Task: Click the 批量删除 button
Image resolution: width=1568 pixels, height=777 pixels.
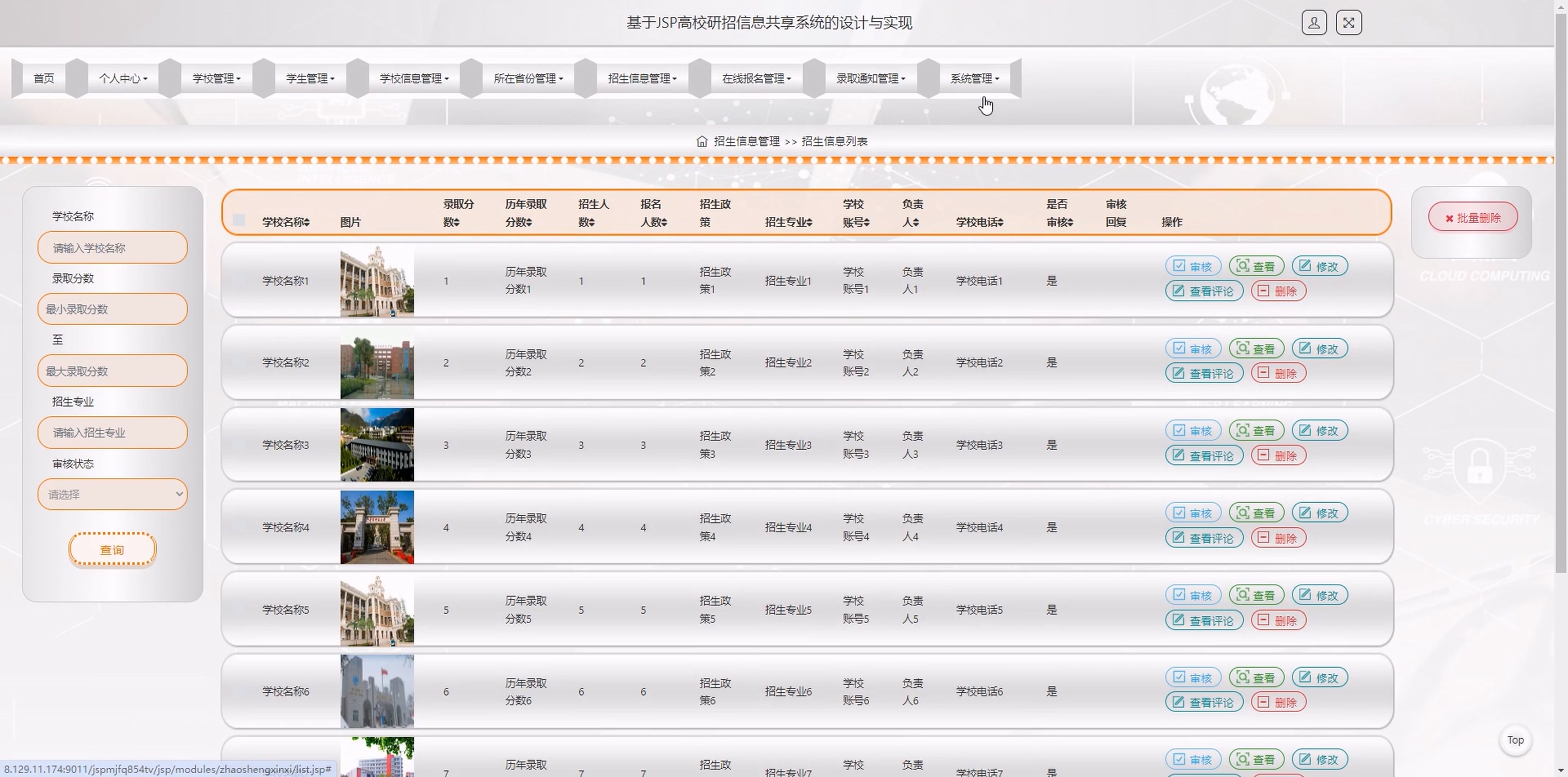Action: (x=1472, y=218)
